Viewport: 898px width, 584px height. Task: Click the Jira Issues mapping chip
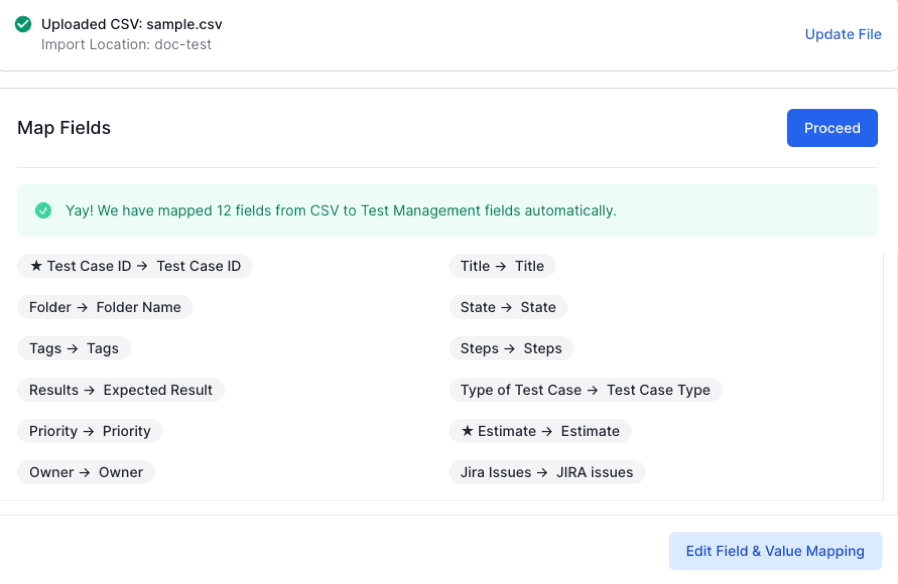pos(547,472)
